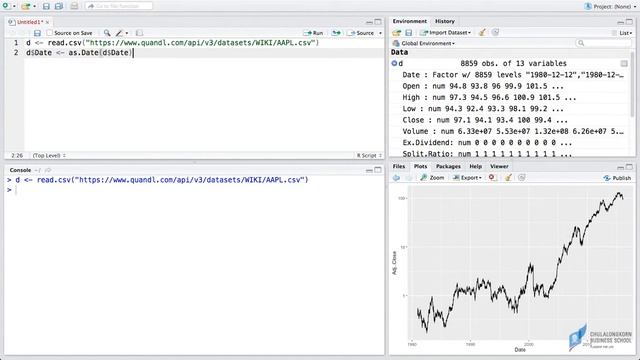Screen dimensions: 640x360
Task: Click the Date : Factor variable row
Action: pyautogui.click(x=513, y=75)
